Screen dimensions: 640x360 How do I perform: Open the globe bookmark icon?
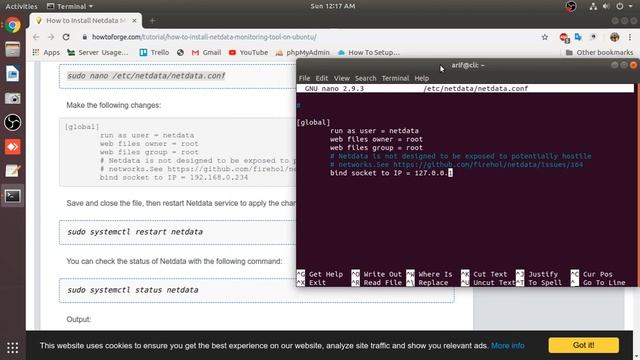[180, 53]
